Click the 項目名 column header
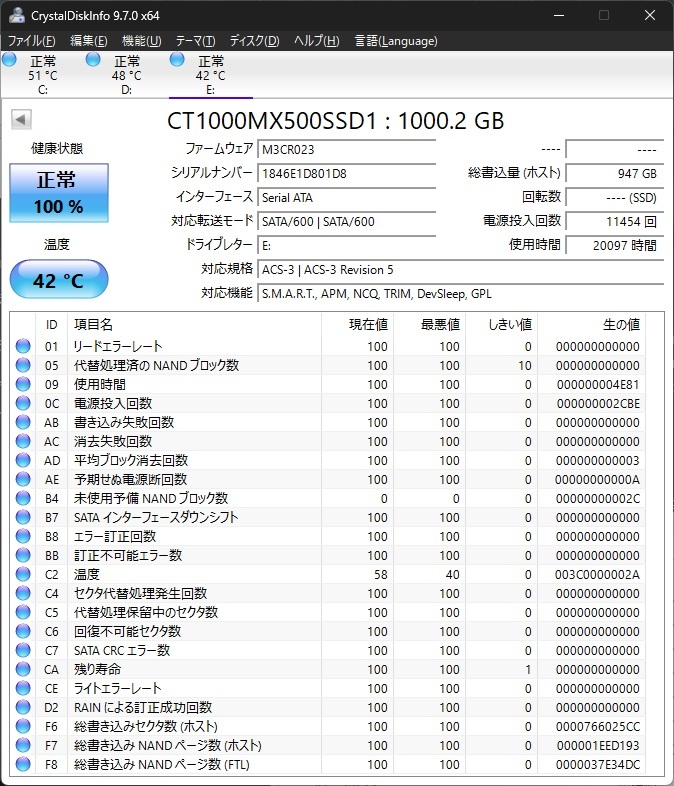Viewport: 674px width, 786px height. click(x=194, y=324)
